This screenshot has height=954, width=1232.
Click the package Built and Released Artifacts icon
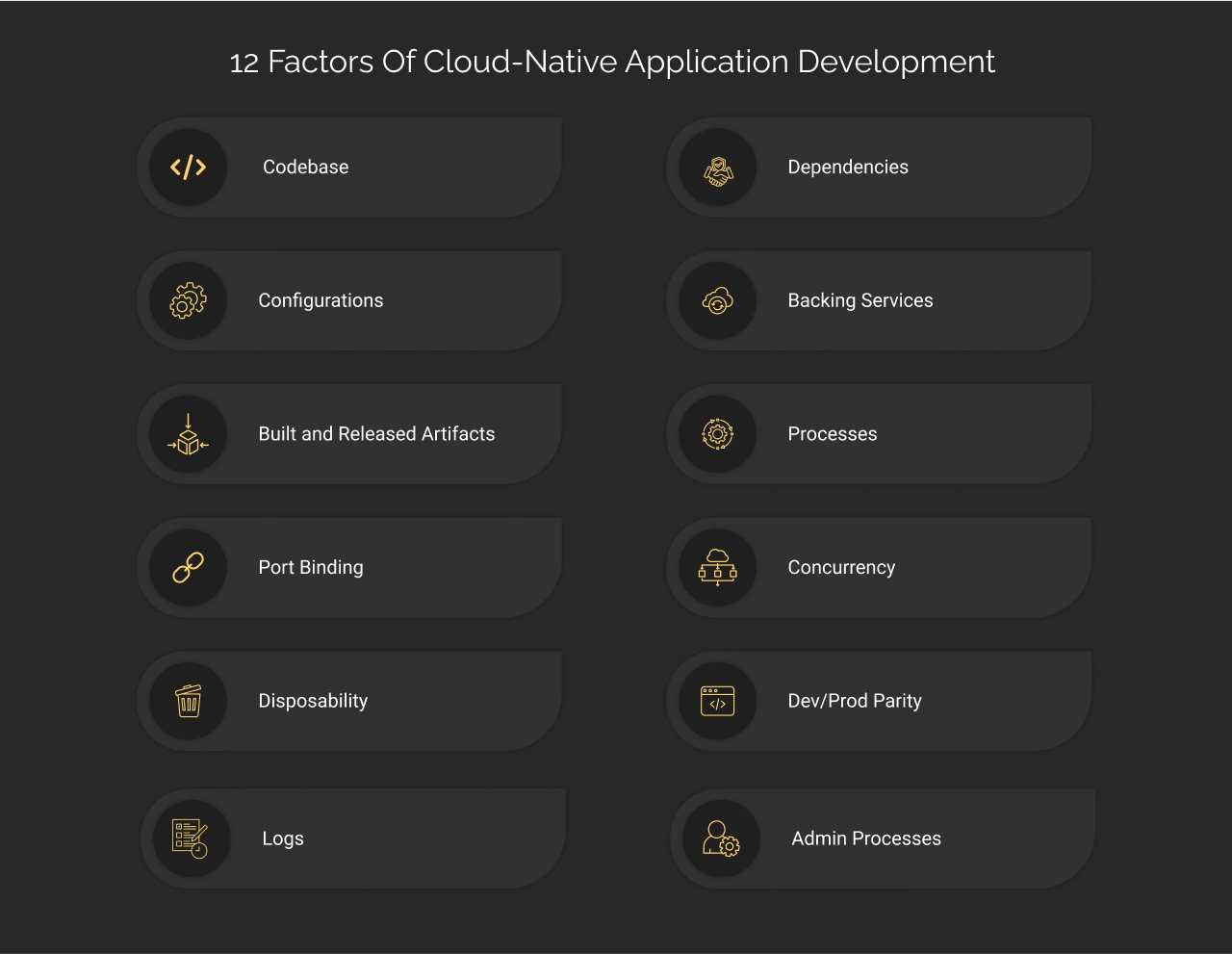coord(189,433)
